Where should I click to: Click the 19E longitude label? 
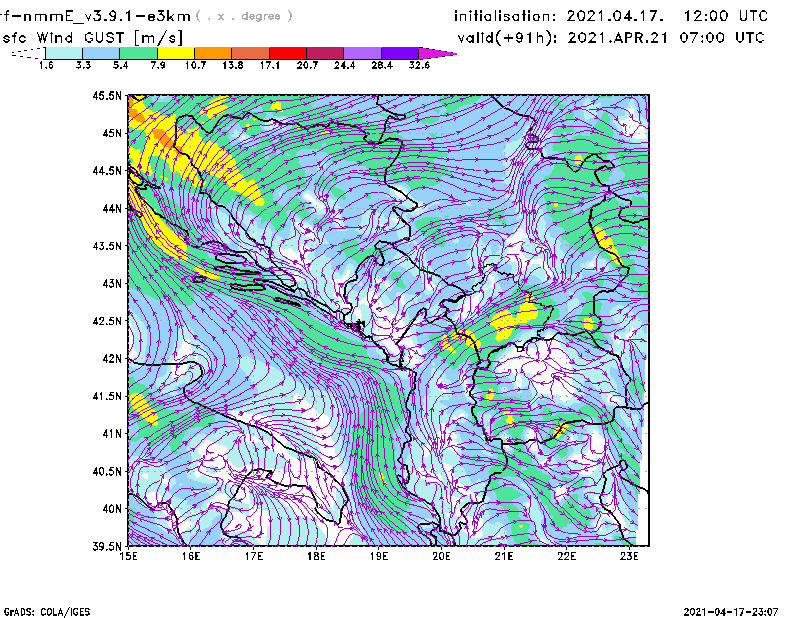point(379,556)
